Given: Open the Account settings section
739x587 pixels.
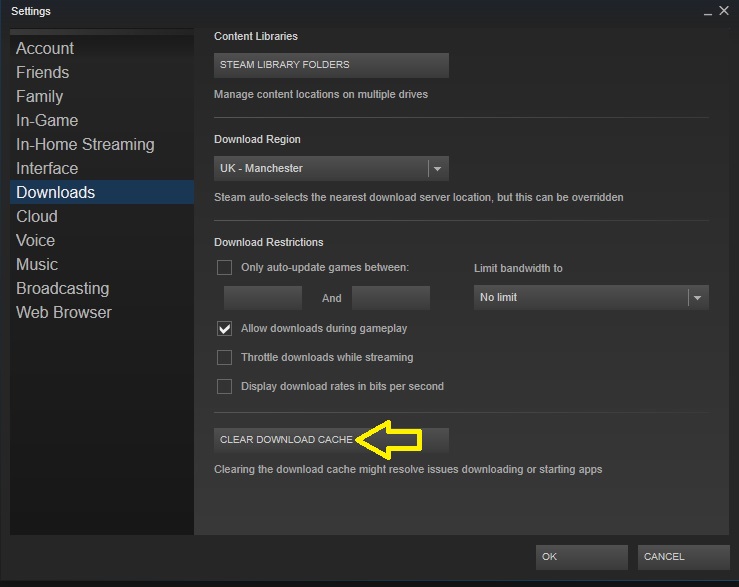Looking at the screenshot, I should 102,48.
